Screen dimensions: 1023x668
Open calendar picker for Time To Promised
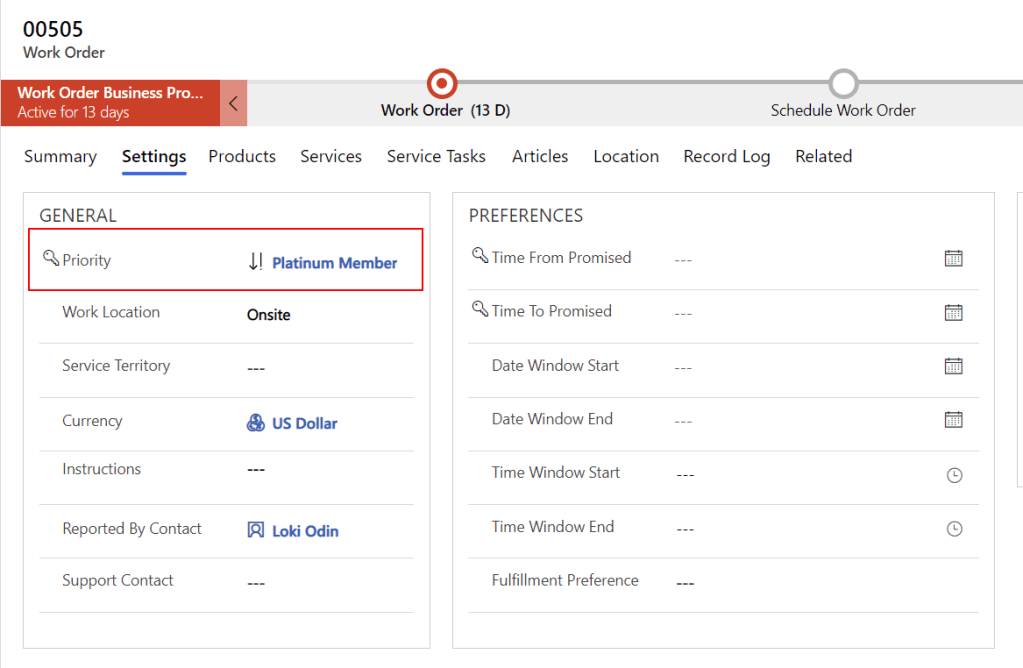click(953, 313)
